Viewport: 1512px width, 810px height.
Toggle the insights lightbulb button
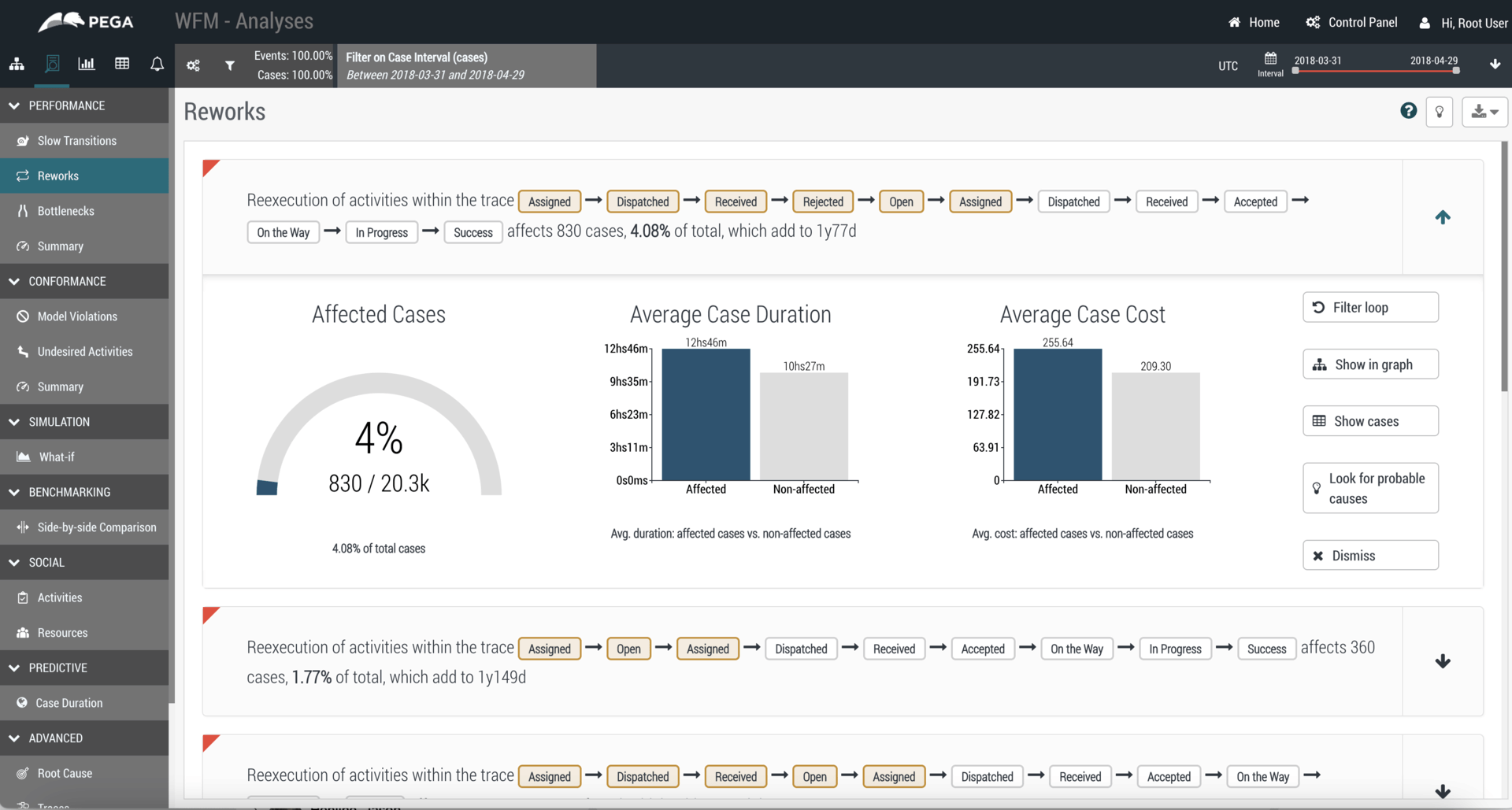(x=1440, y=111)
